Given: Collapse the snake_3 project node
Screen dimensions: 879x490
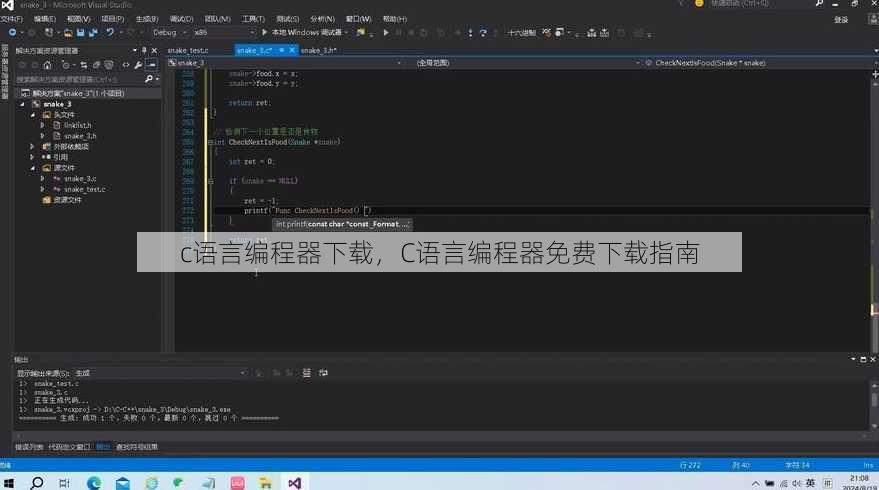Looking at the screenshot, I should click(22, 104).
